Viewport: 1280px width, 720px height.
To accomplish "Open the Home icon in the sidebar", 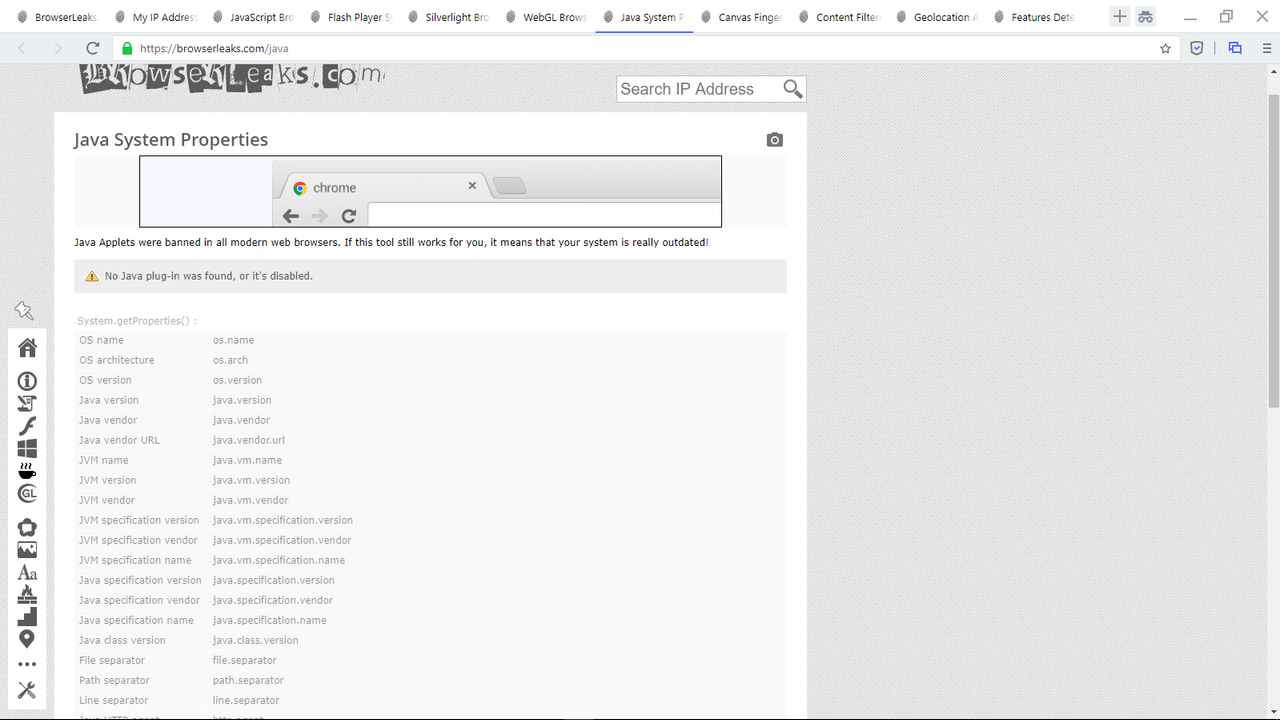I will point(27,347).
